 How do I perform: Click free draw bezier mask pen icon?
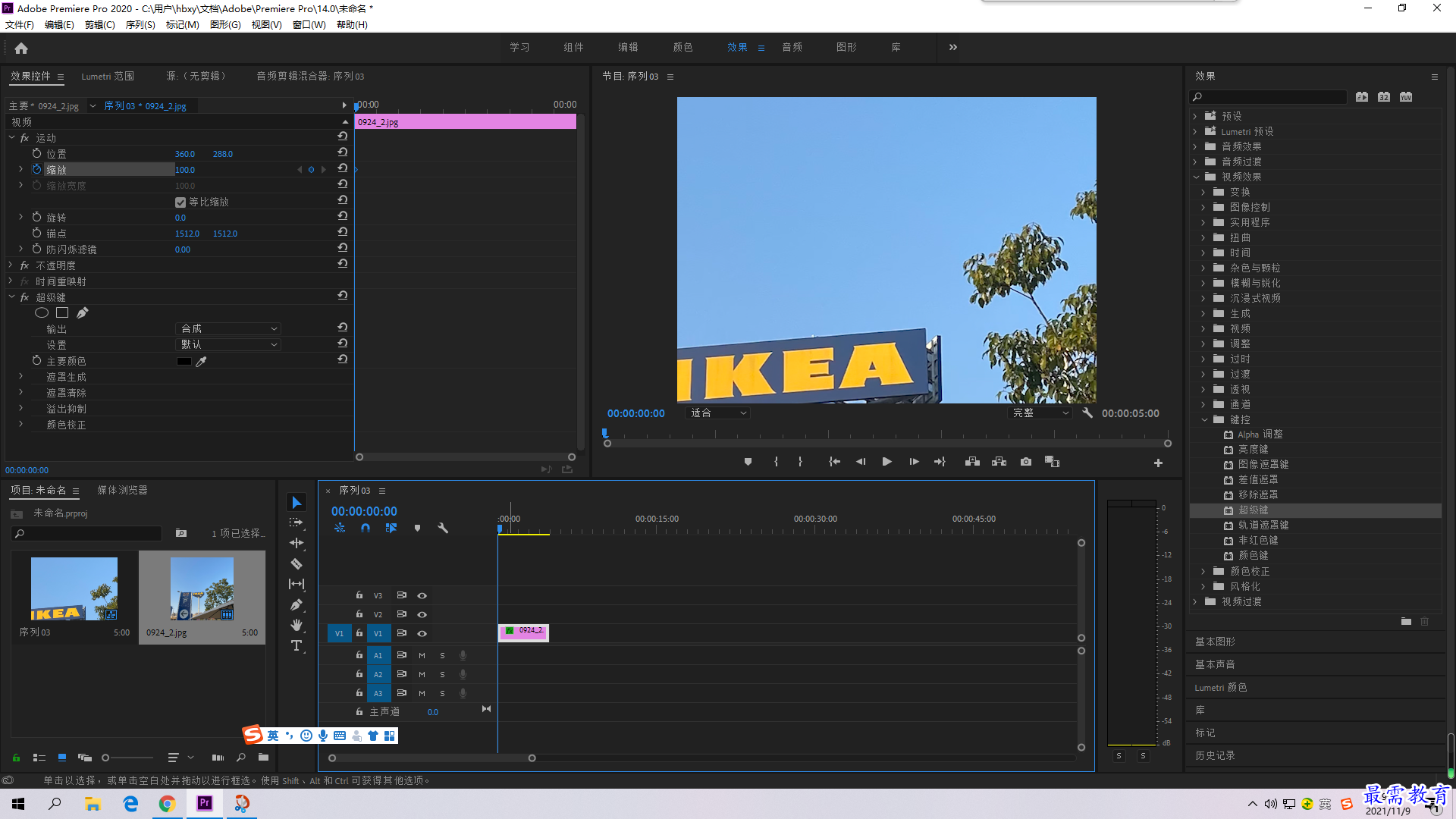[83, 312]
